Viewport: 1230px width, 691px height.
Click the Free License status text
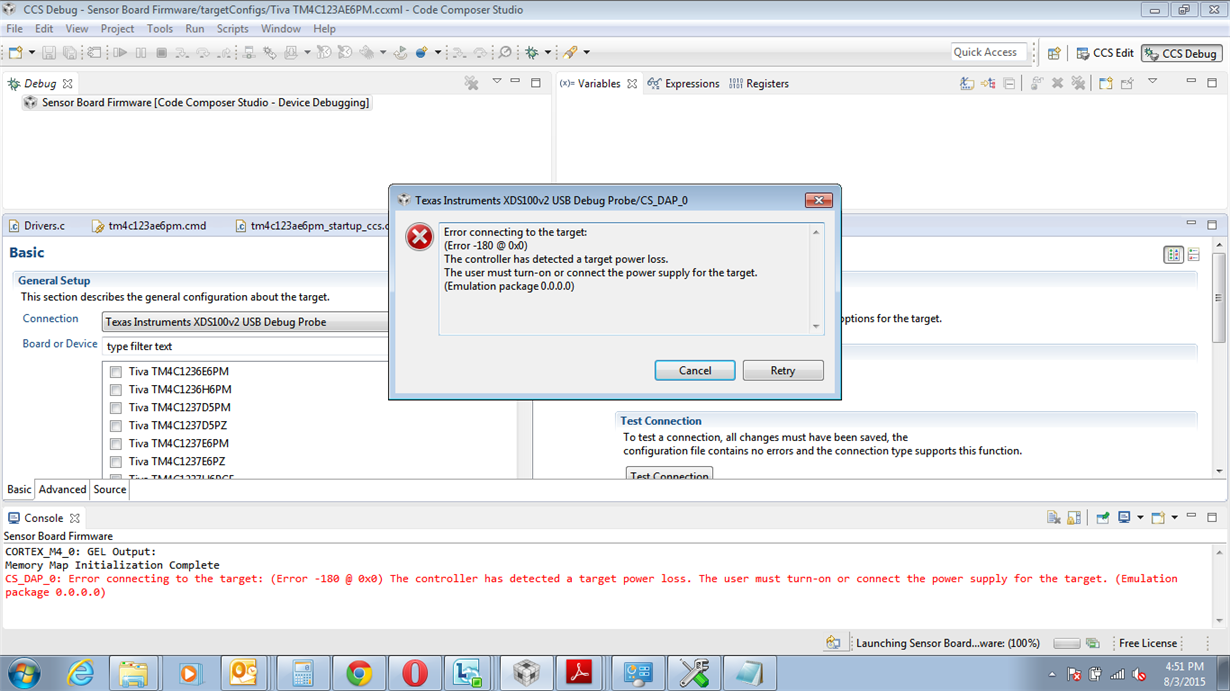coord(1147,644)
